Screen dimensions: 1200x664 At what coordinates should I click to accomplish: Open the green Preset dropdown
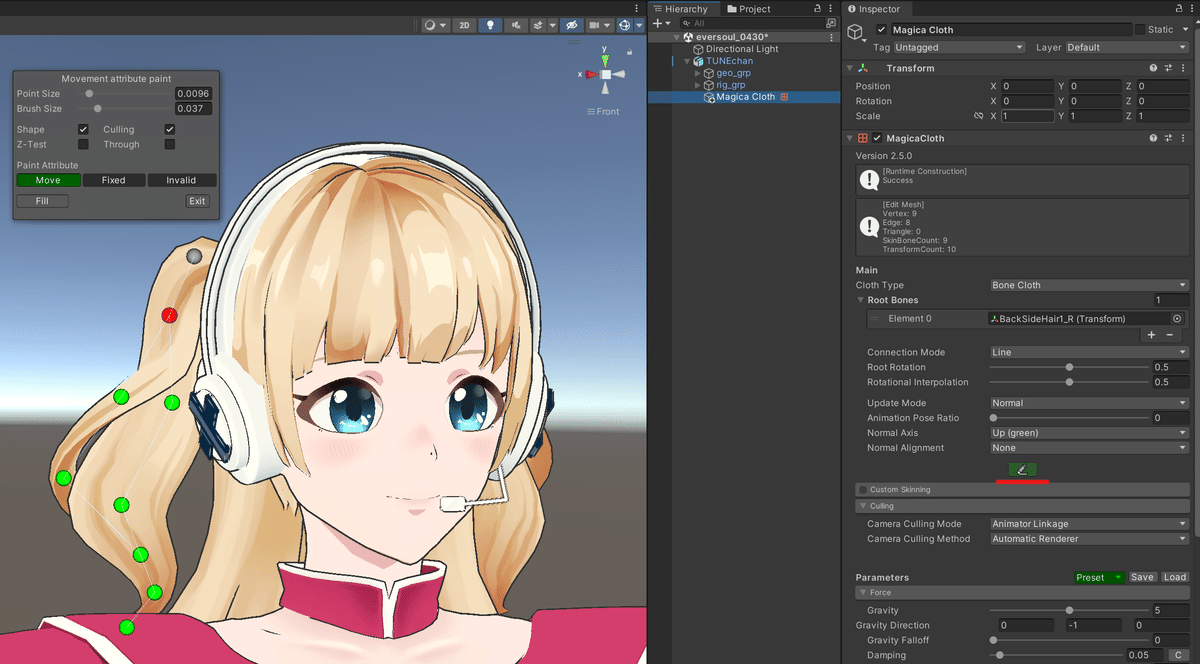tap(1098, 577)
